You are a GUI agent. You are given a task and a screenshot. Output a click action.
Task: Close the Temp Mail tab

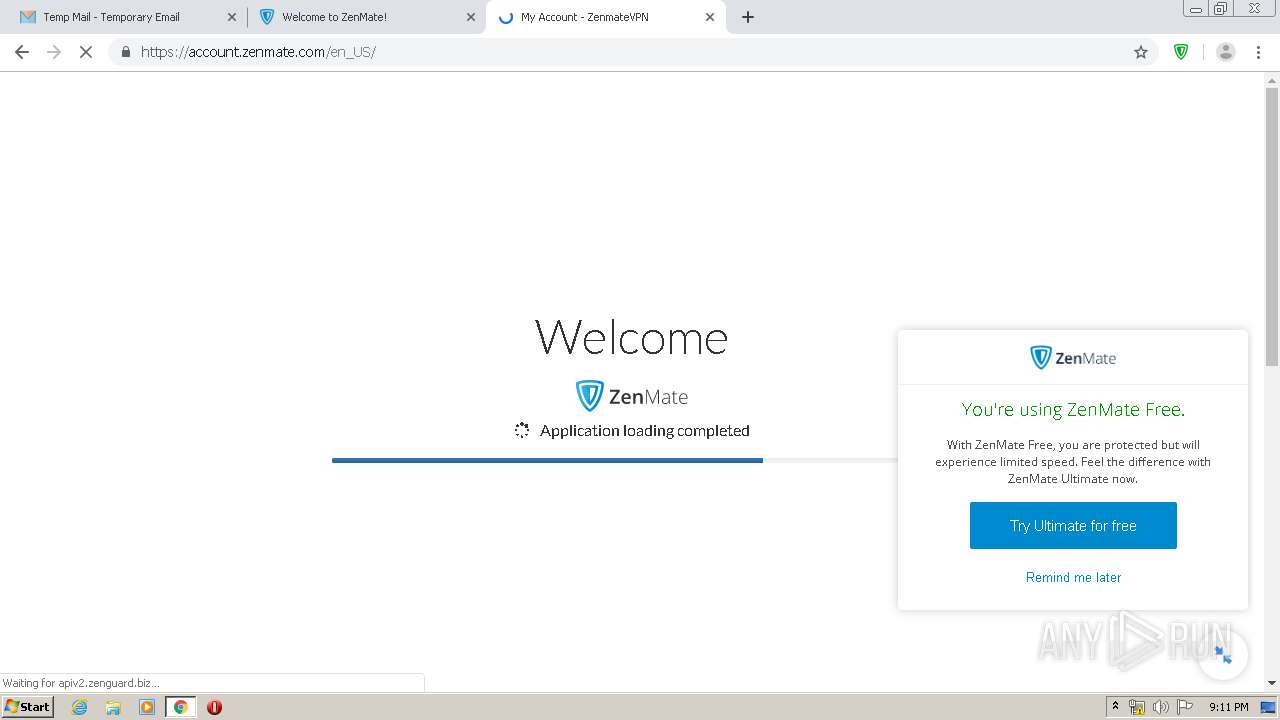pos(232,17)
